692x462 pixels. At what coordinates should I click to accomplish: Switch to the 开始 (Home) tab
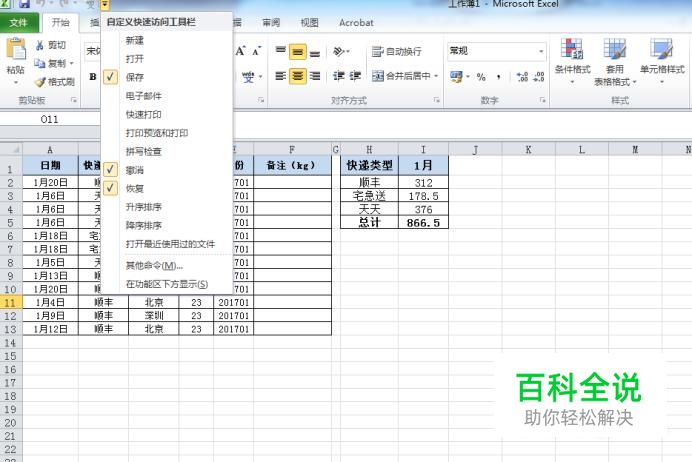[60, 23]
